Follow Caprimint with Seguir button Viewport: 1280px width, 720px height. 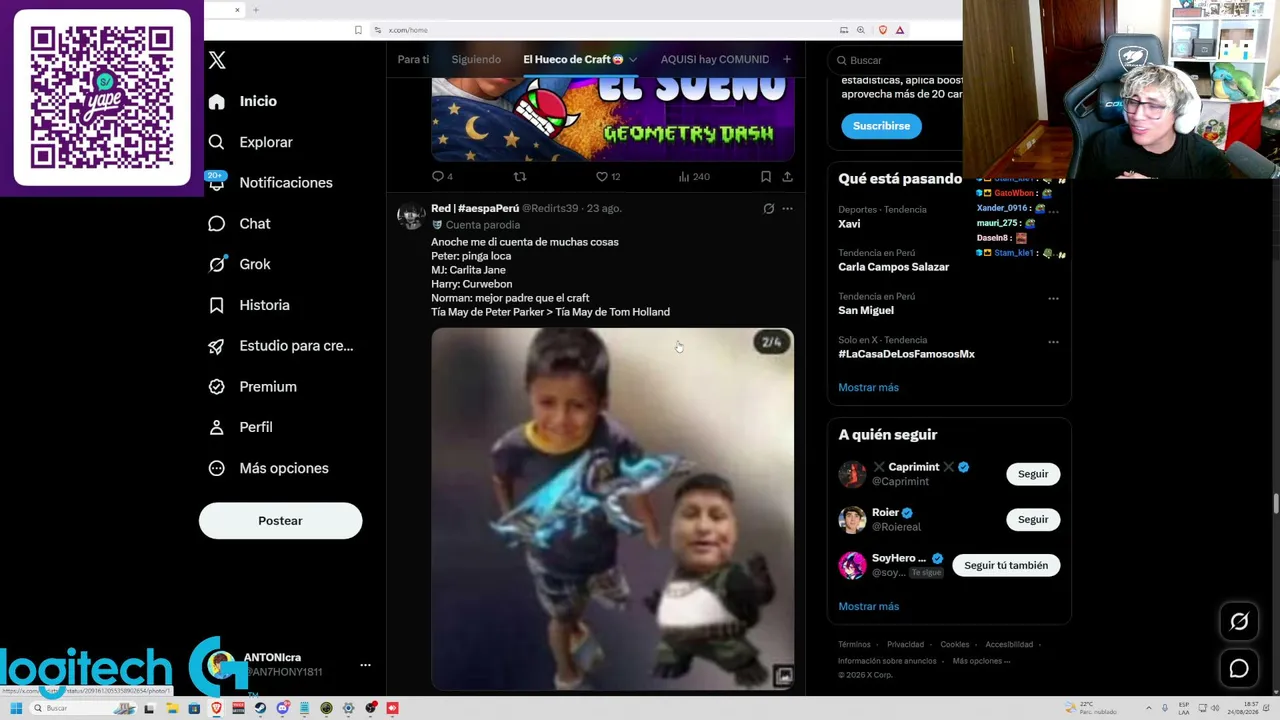coord(1033,474)
